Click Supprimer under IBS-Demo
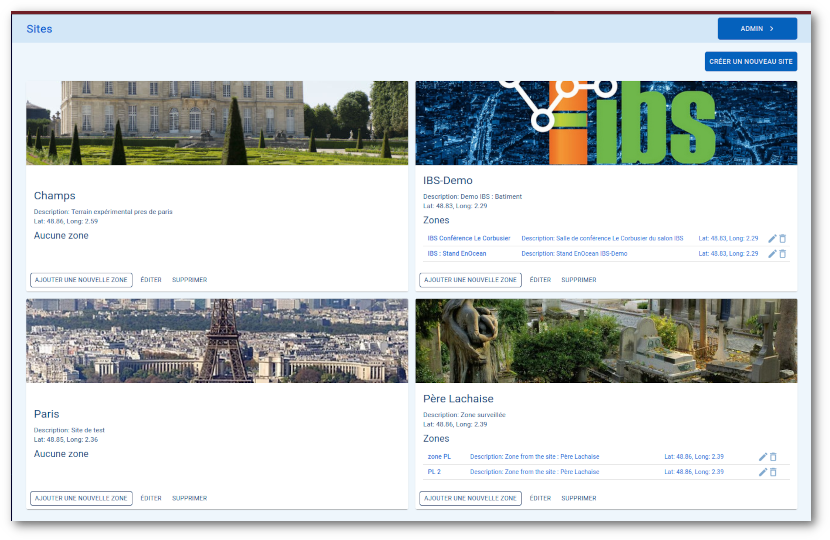Screen dimensions: 830x540 579,280
